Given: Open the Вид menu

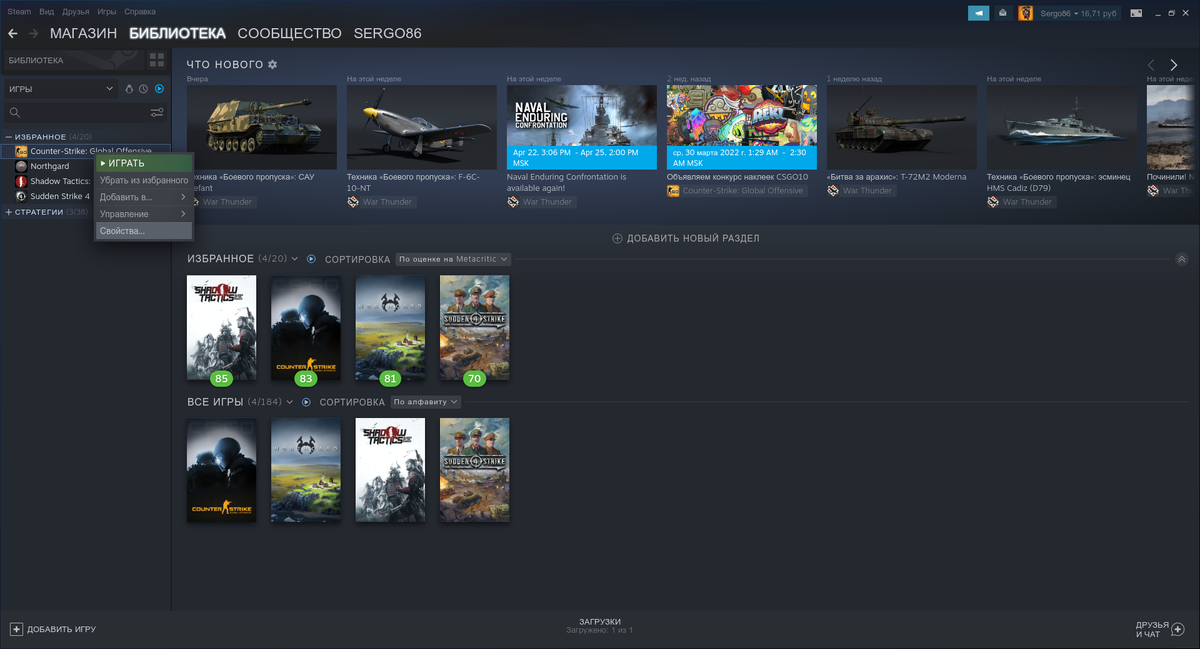Looking at the screenshot, I should point(47,12).
